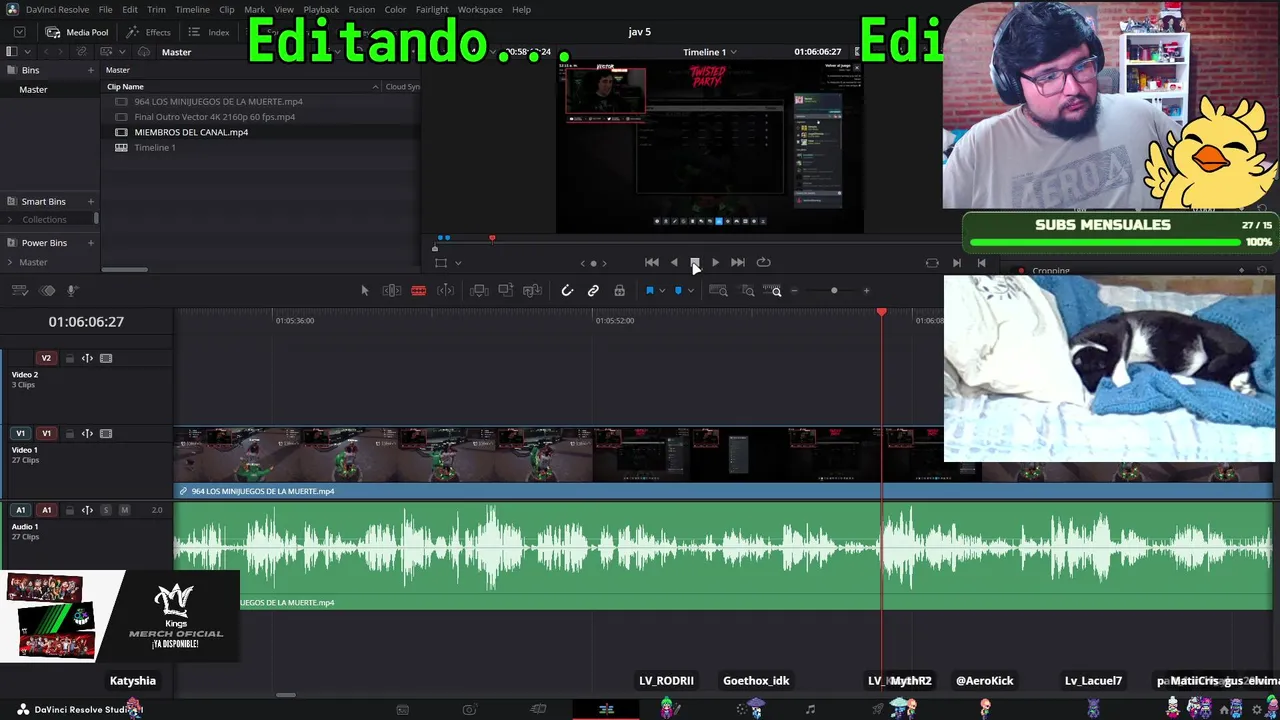Lock the Video 1 track

tap(69, 434)
